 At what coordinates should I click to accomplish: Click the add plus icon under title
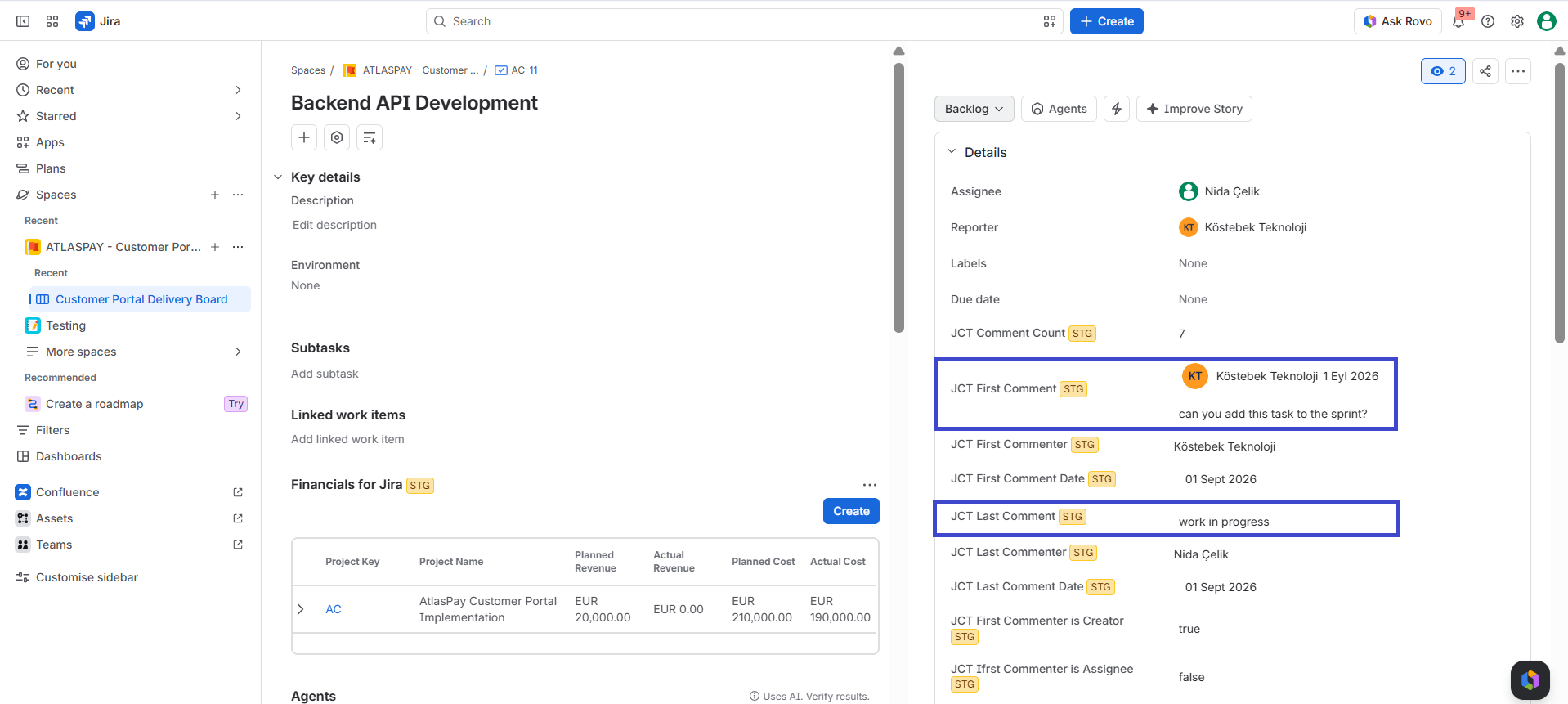(304, 137)
